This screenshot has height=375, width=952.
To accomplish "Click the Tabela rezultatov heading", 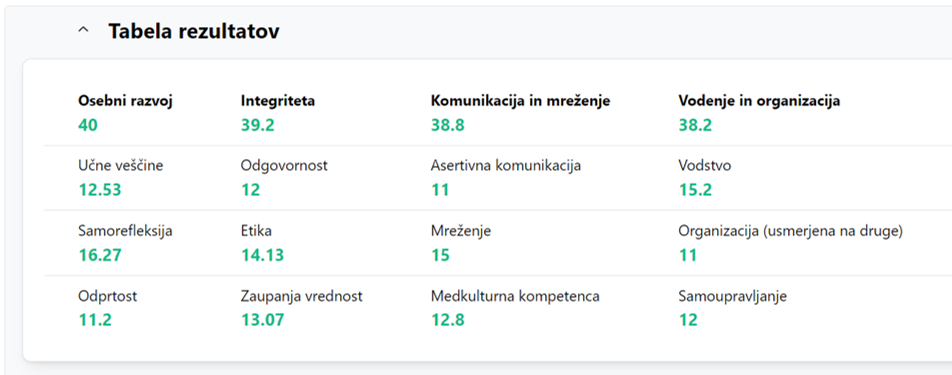I will 194,31.
